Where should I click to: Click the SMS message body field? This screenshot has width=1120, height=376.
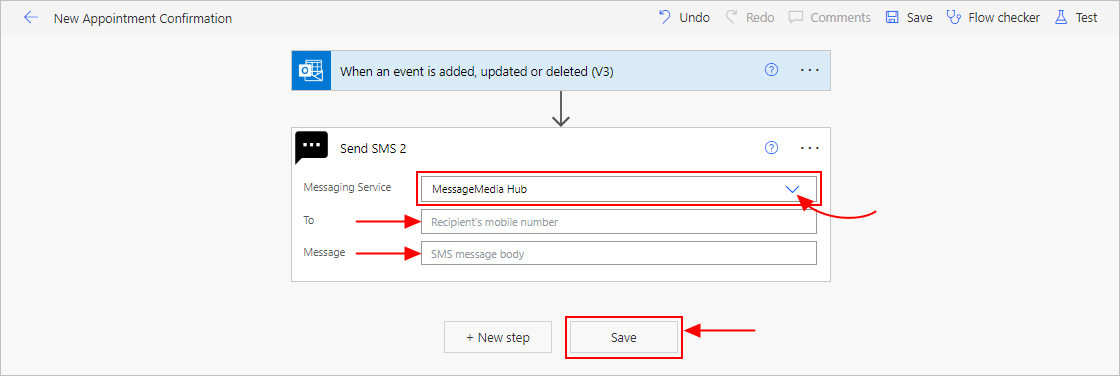point(619,253)
